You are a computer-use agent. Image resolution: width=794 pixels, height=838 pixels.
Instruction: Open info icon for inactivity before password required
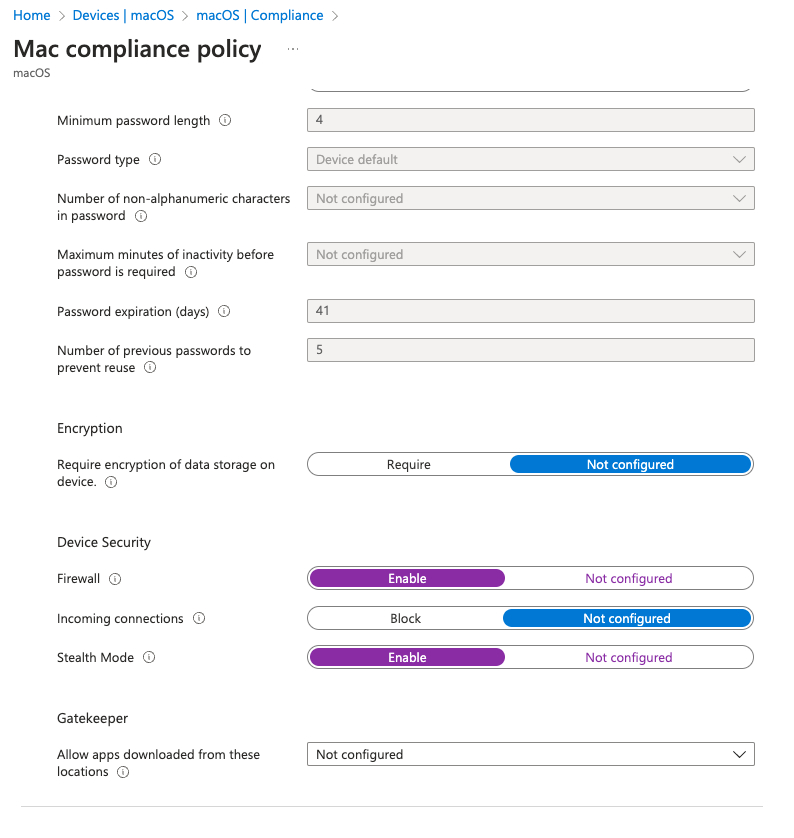[191, 272]
